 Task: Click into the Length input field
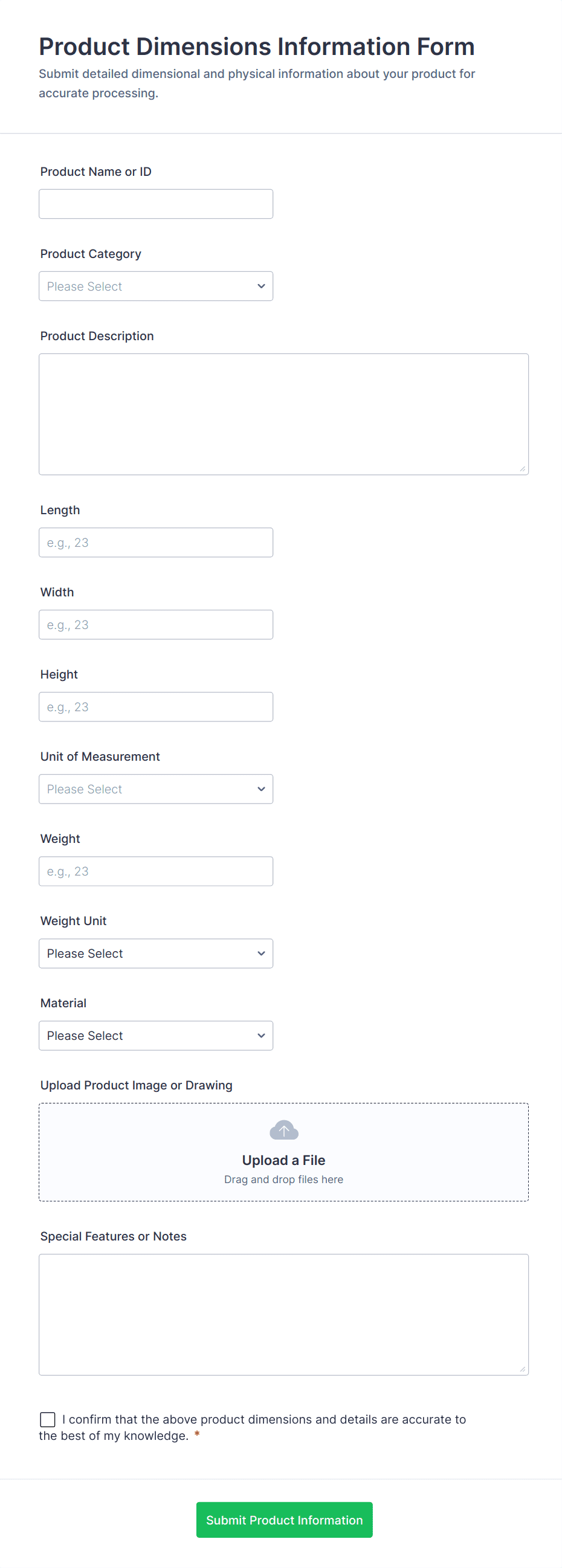coord(156,543)
